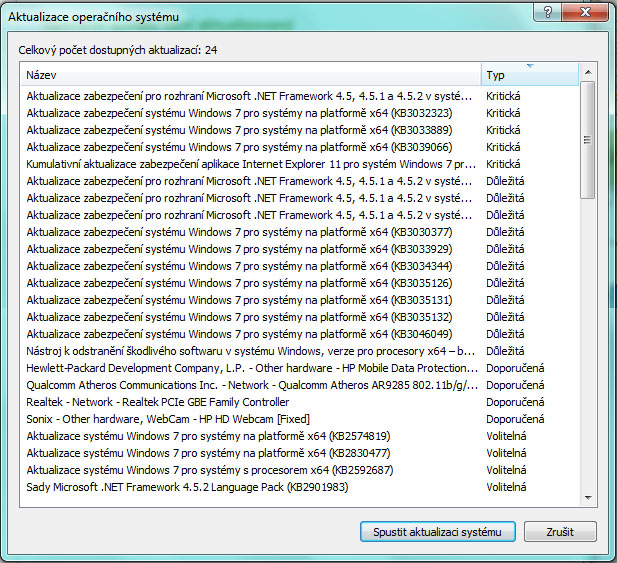The image size is (617, 563).
Task: Select the update row KB3032323
Action: (x=300, y=113)
